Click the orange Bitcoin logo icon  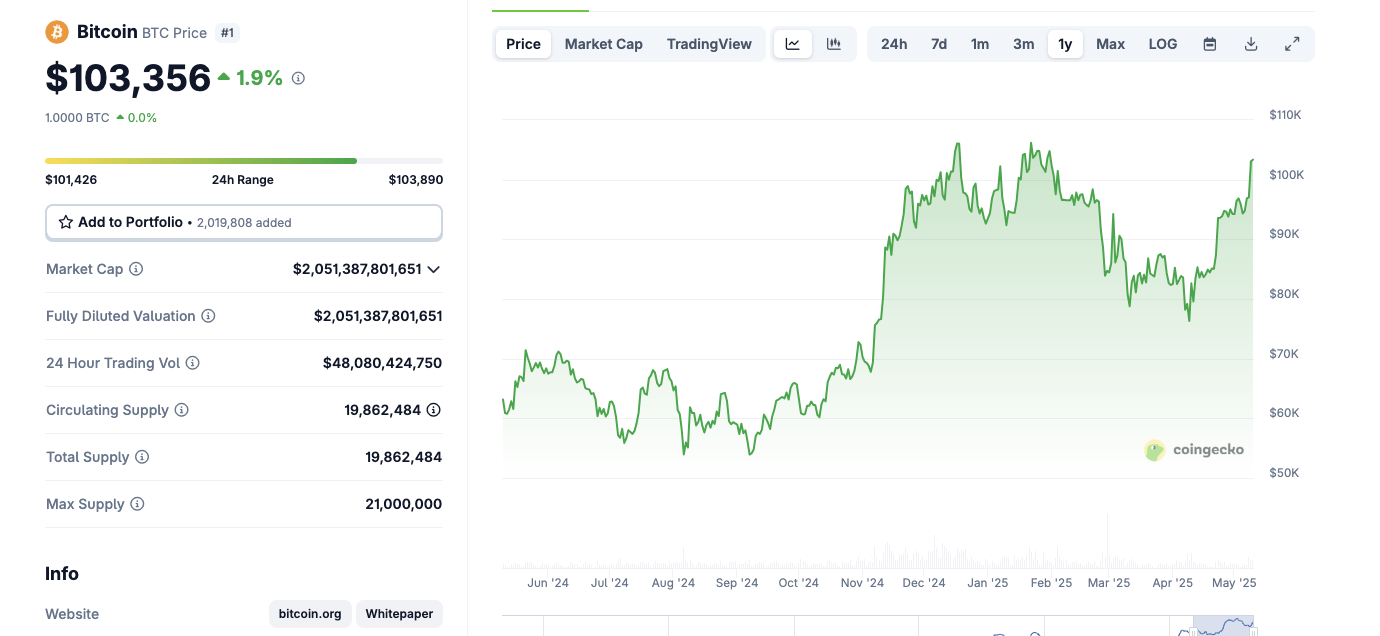(x=57, y=32)
